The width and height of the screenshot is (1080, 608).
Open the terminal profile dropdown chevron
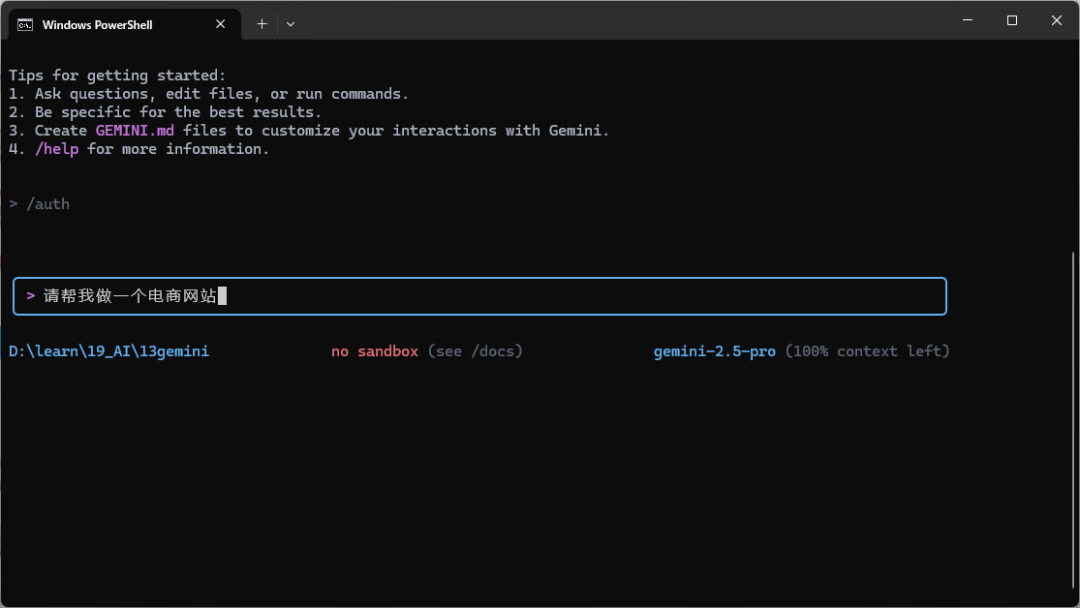(x=290, y=22)
